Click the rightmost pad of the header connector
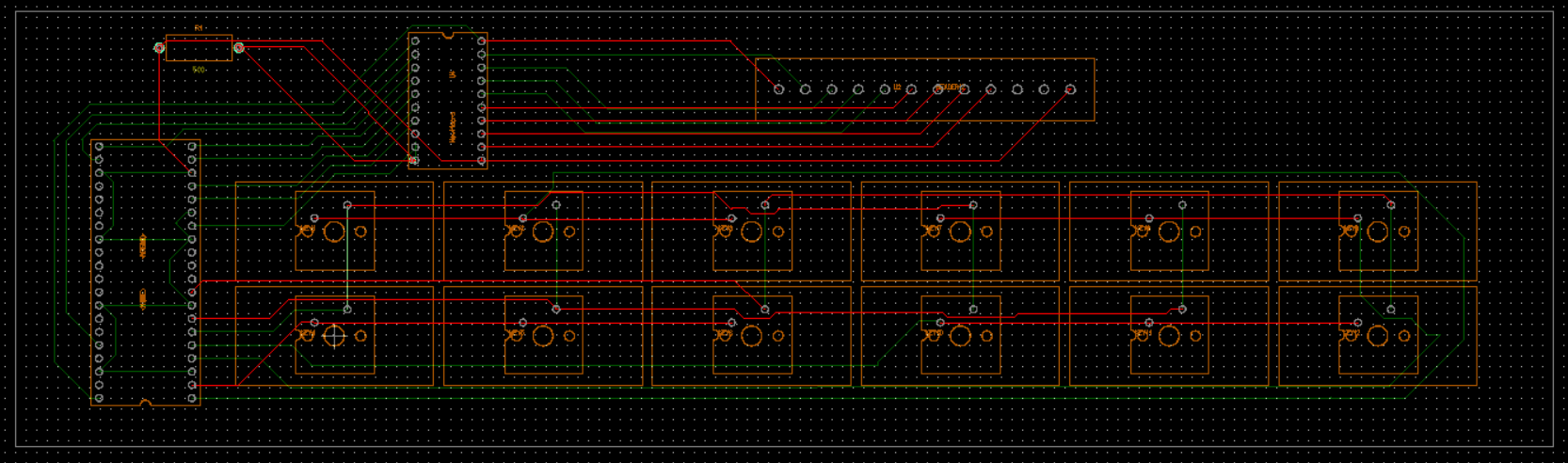 coord(1070,89)
